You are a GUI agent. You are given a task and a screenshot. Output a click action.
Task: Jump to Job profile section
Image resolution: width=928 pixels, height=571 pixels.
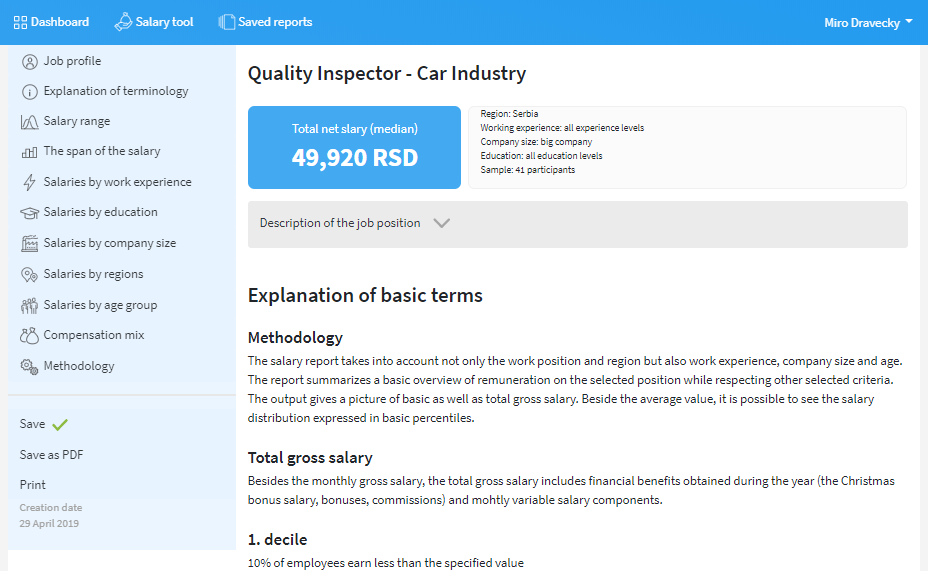[72, 61]
